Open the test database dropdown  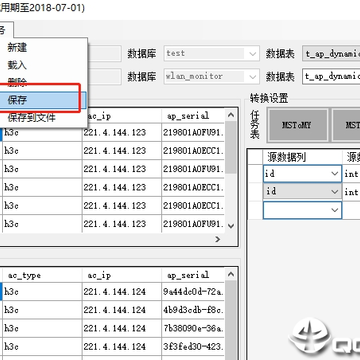tap(253, 53)
